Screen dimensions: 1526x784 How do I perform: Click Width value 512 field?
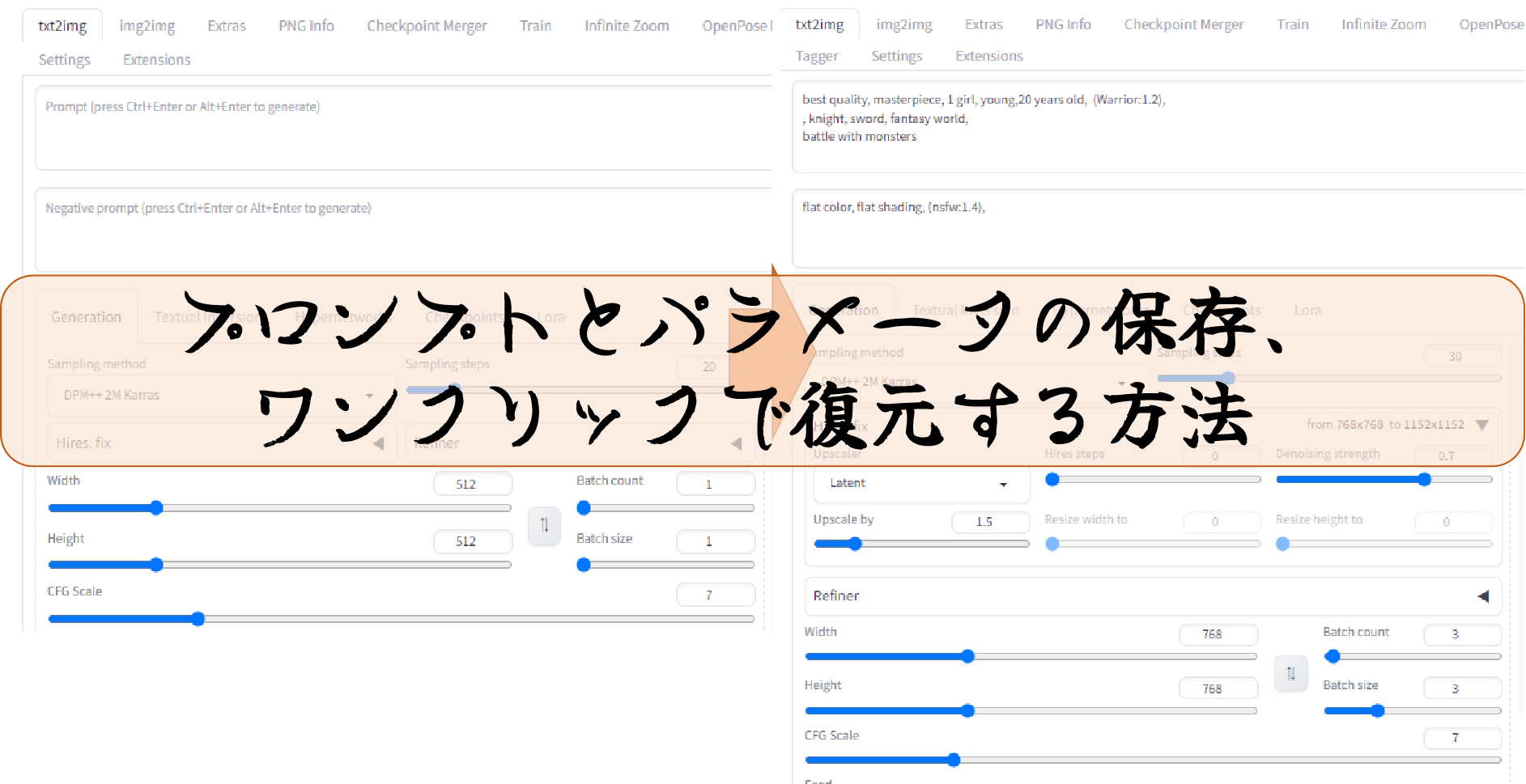tap(473, 484)
